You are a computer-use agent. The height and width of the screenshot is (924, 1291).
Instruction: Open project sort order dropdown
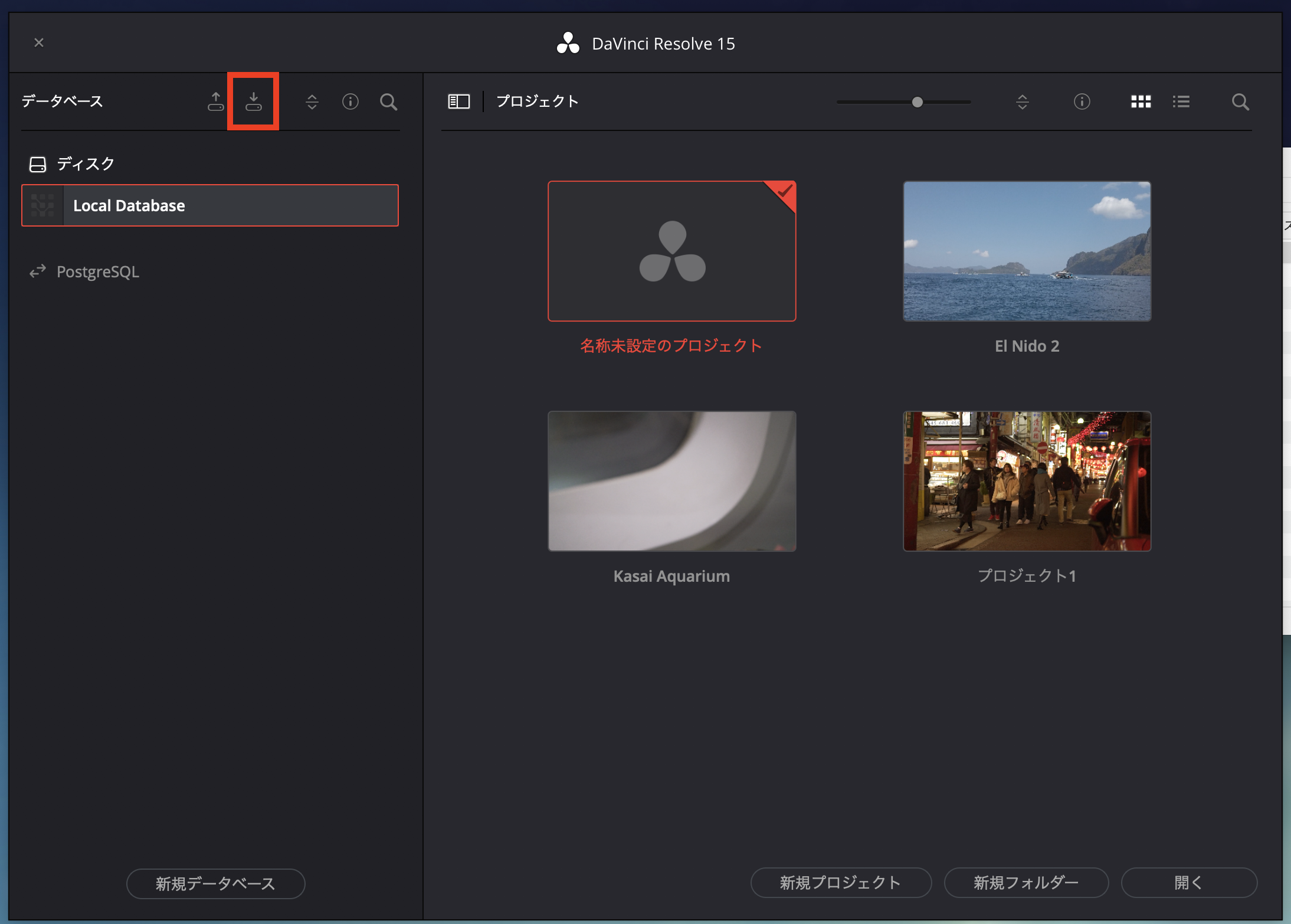coord(1022,101)
